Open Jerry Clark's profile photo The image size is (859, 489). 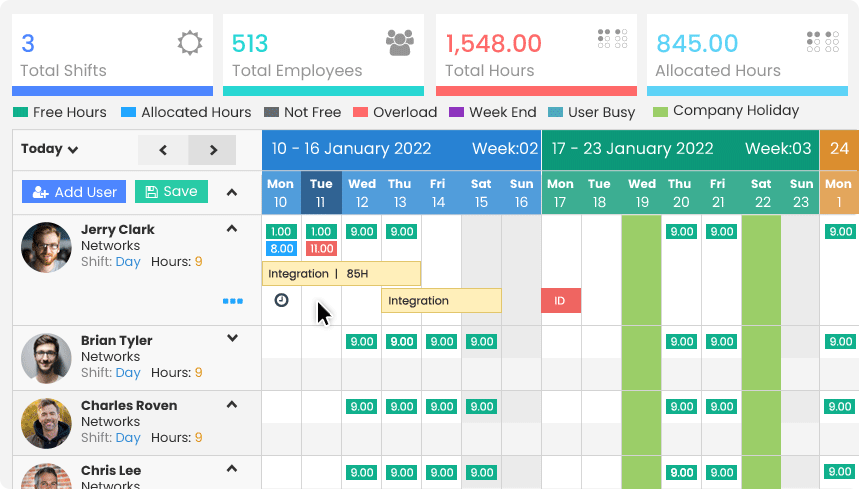coord(46,247)
